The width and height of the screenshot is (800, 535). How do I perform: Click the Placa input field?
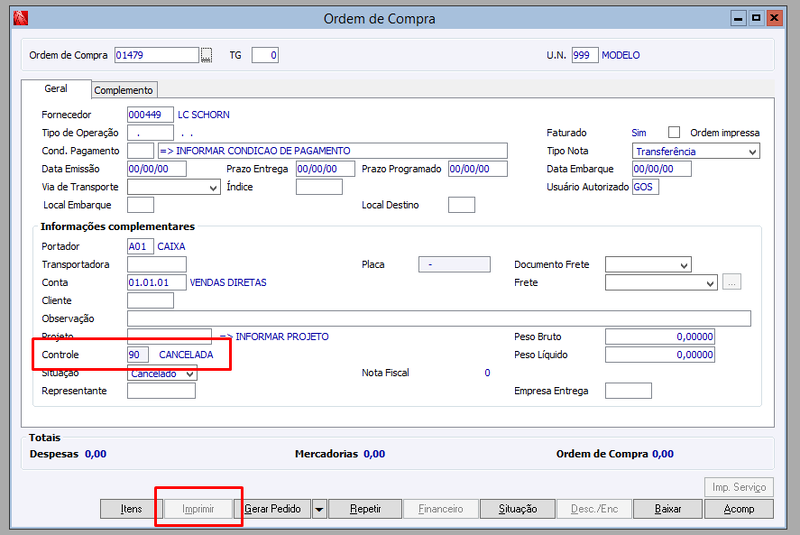(x=454, y=264)
